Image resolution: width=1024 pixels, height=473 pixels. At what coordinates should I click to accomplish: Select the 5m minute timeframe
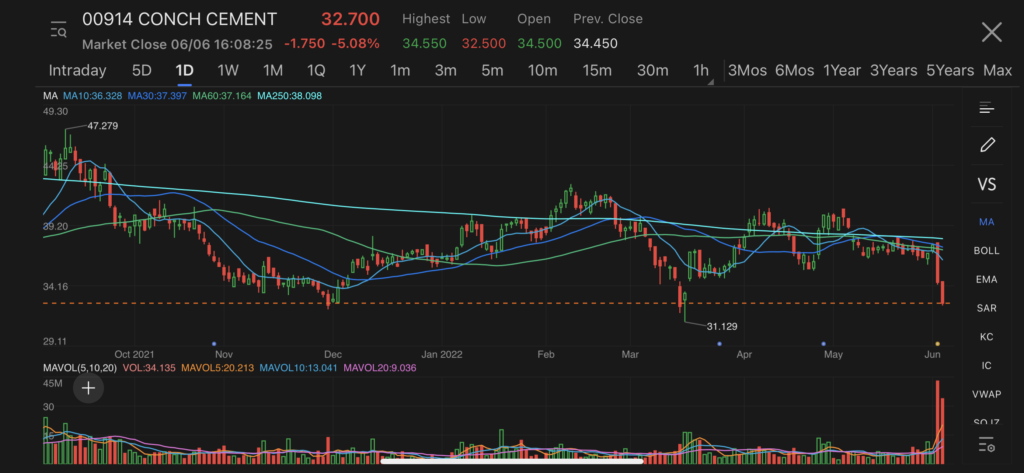coord(492,71)
